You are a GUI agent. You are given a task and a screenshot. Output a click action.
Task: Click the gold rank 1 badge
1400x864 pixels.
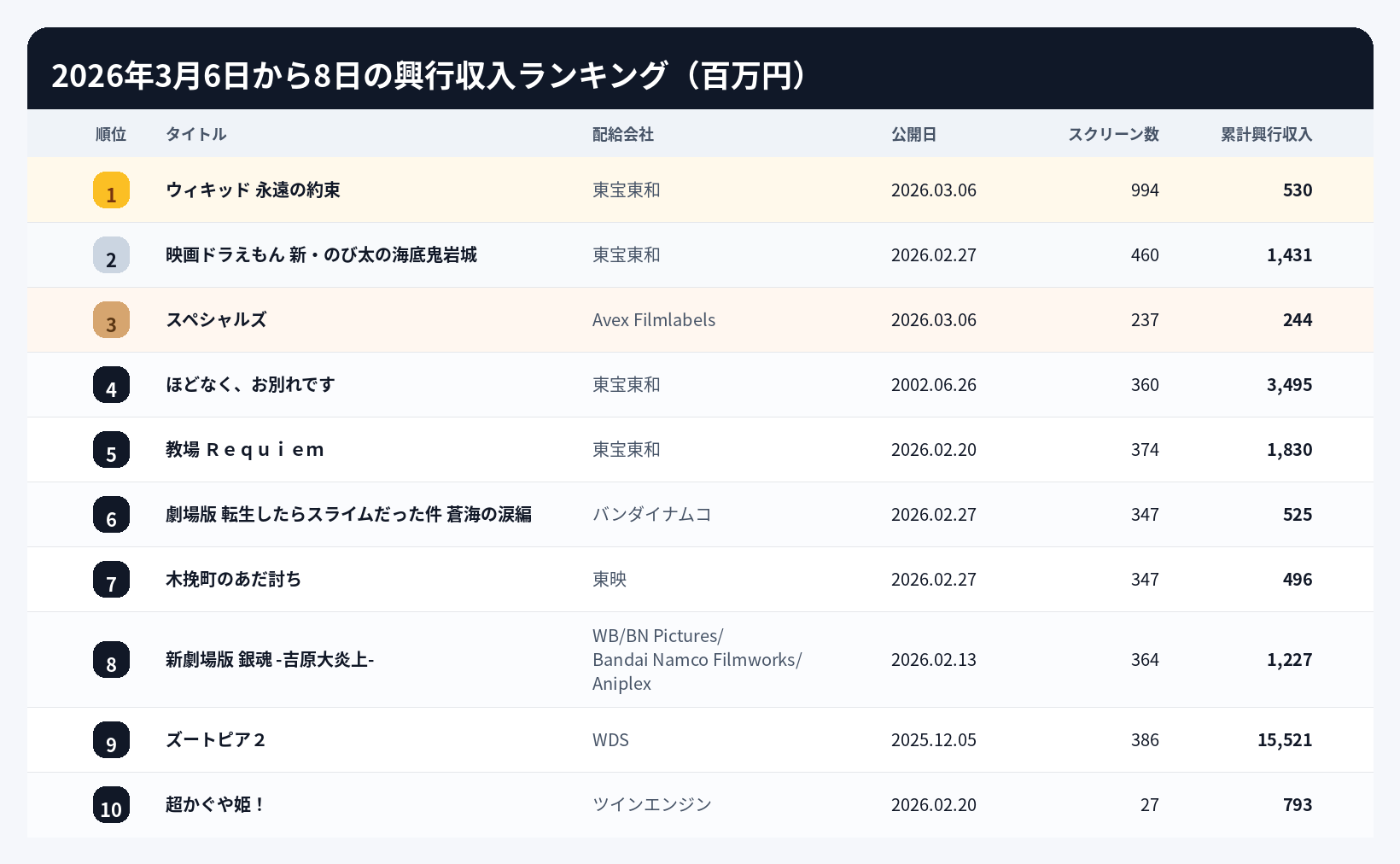[x=111, y=190]
